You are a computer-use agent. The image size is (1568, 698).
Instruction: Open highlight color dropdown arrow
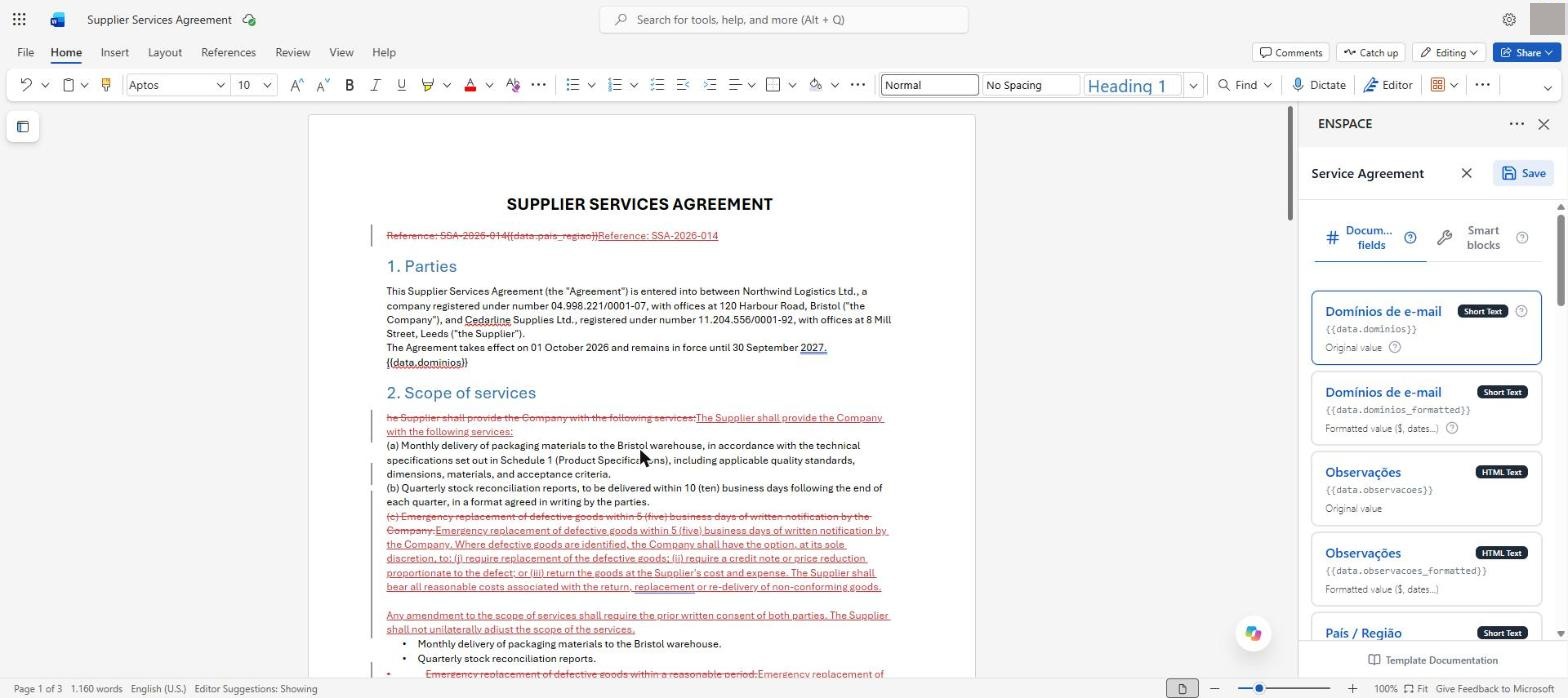447,85
